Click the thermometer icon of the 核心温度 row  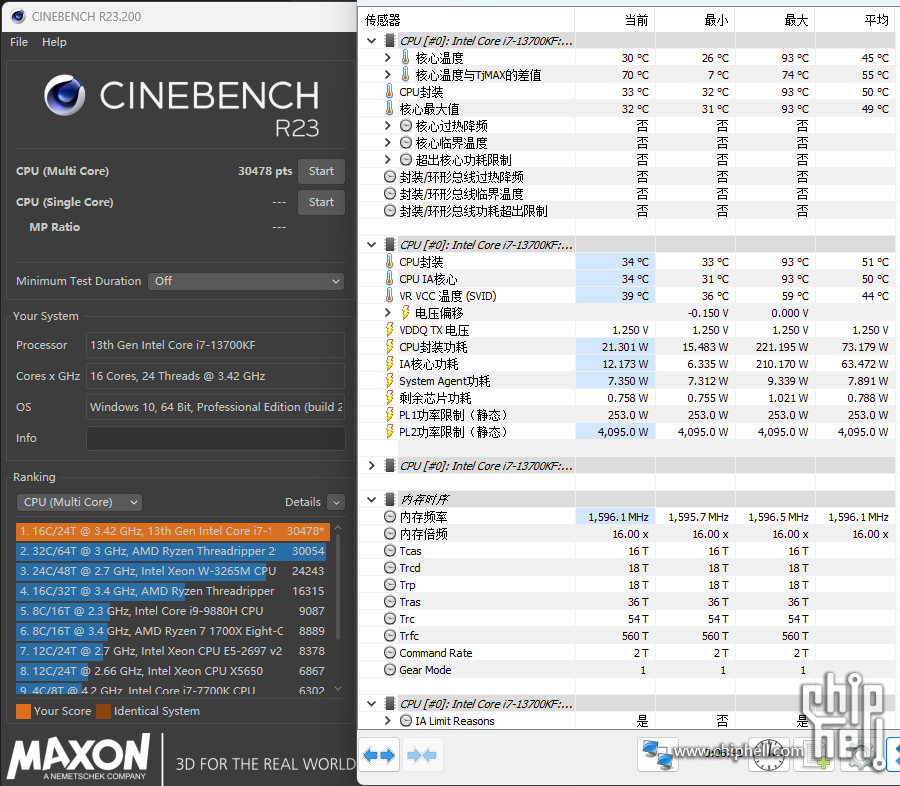405,57
